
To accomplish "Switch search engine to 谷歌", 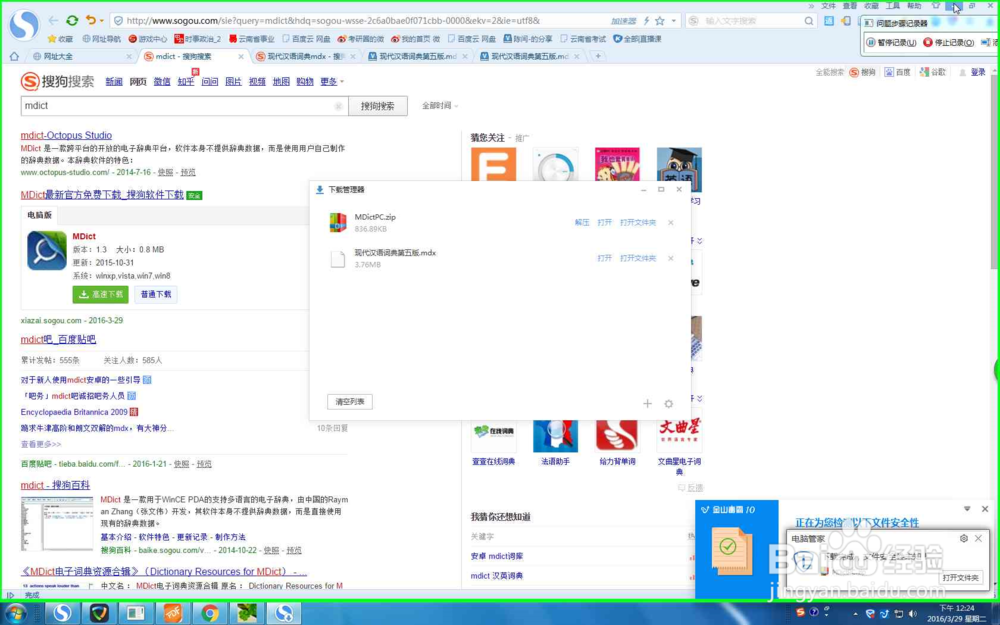I will [933, 73].
